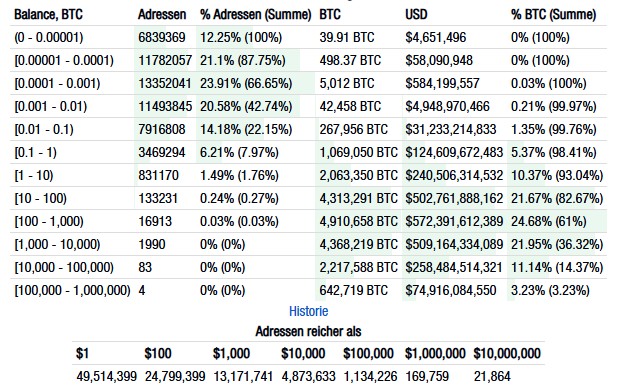
Task: Click the Balance, BTC column header
Action: coord(49,15)
